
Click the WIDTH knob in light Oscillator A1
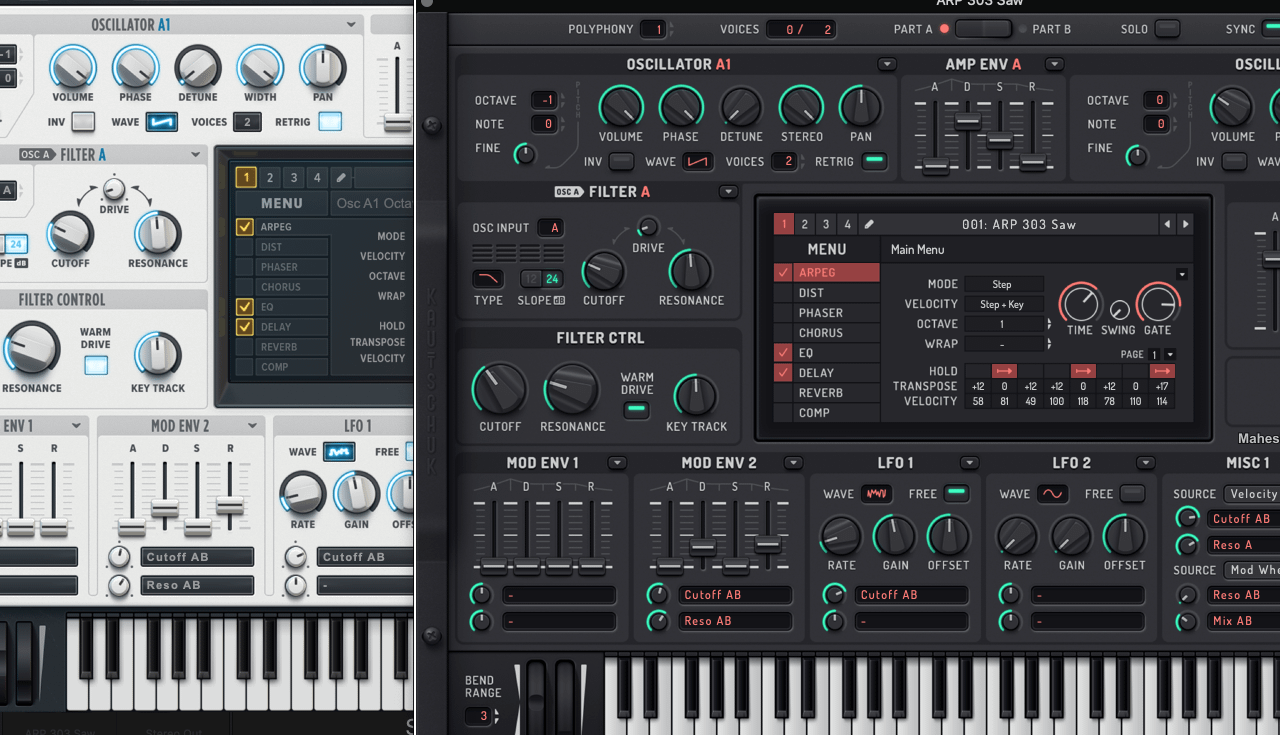260,67
